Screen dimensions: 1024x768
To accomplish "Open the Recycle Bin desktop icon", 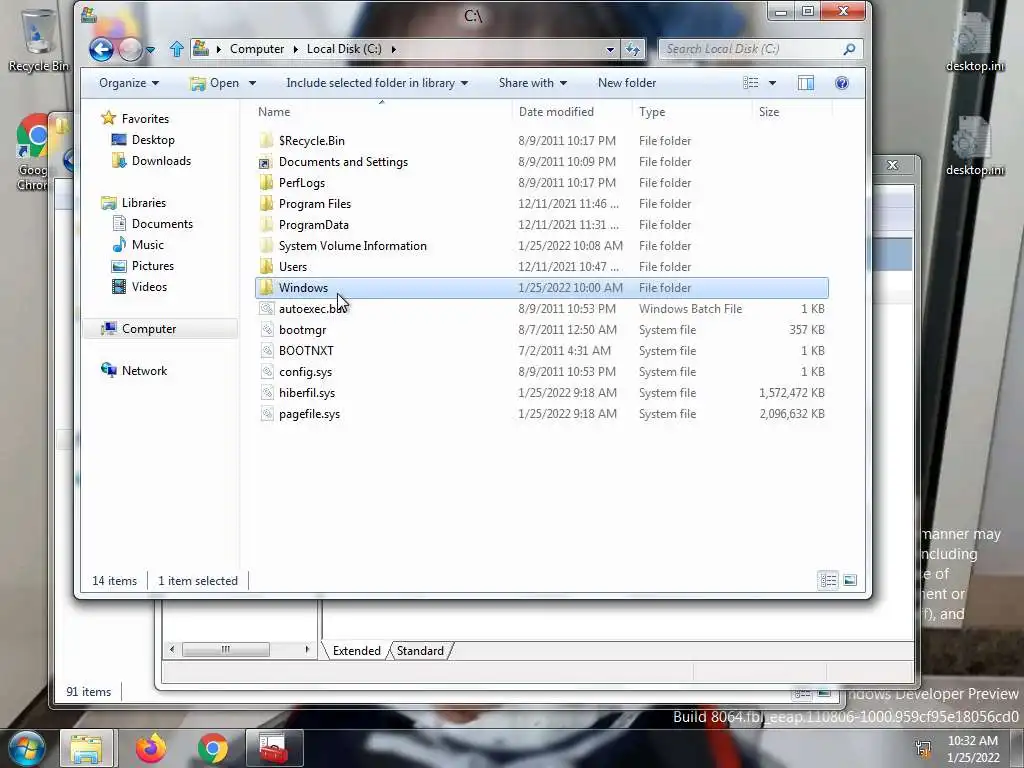I will point(38,40).
